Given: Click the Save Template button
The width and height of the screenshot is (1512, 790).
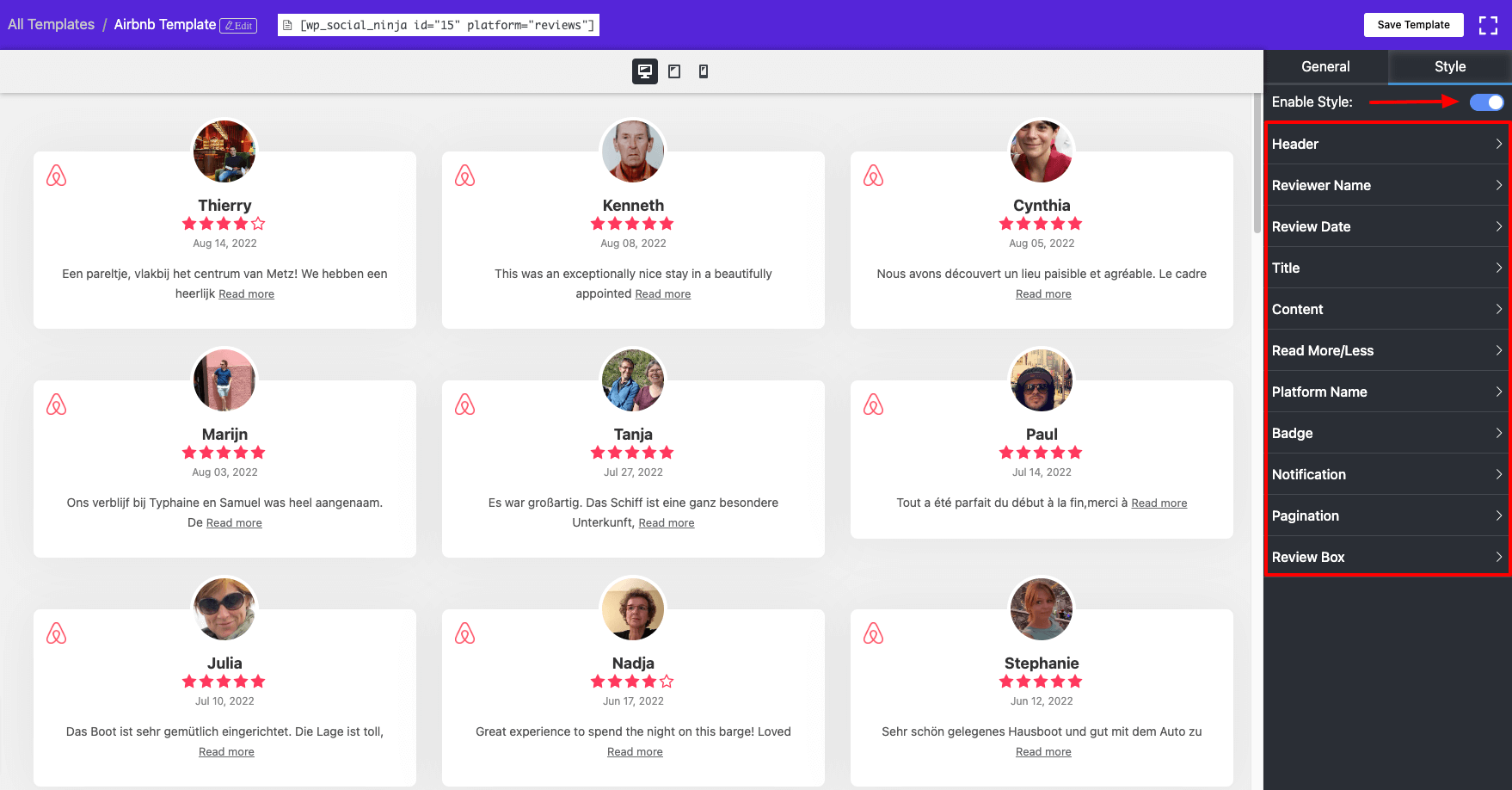Looking at the screenshot, I should [1413, 25].
